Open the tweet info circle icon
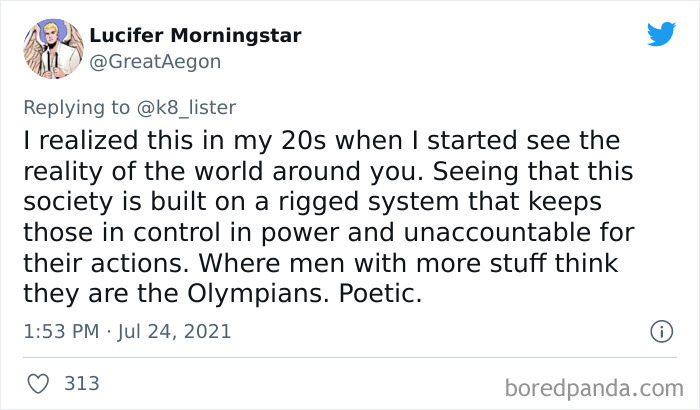The image size is (700, 410). pos(660,331)
